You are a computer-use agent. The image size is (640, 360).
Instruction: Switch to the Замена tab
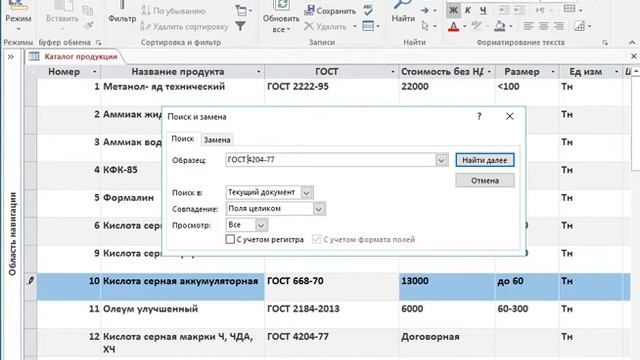click(x=217, y=140)
